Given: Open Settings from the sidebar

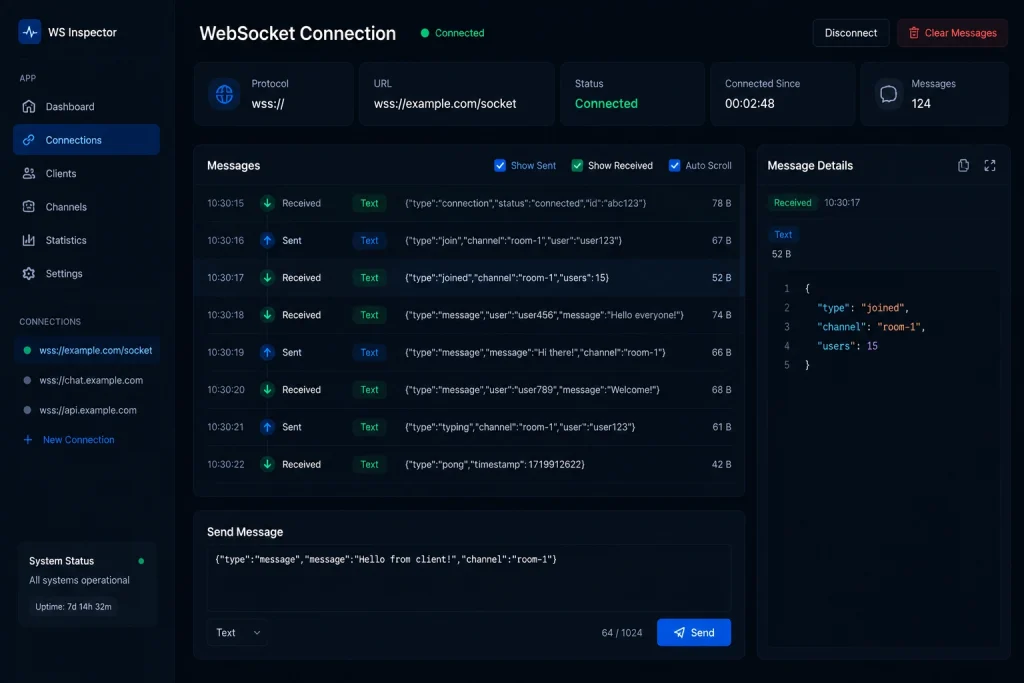Looking at the screenshot, I should pyautogui.click(x=86, y=273).
